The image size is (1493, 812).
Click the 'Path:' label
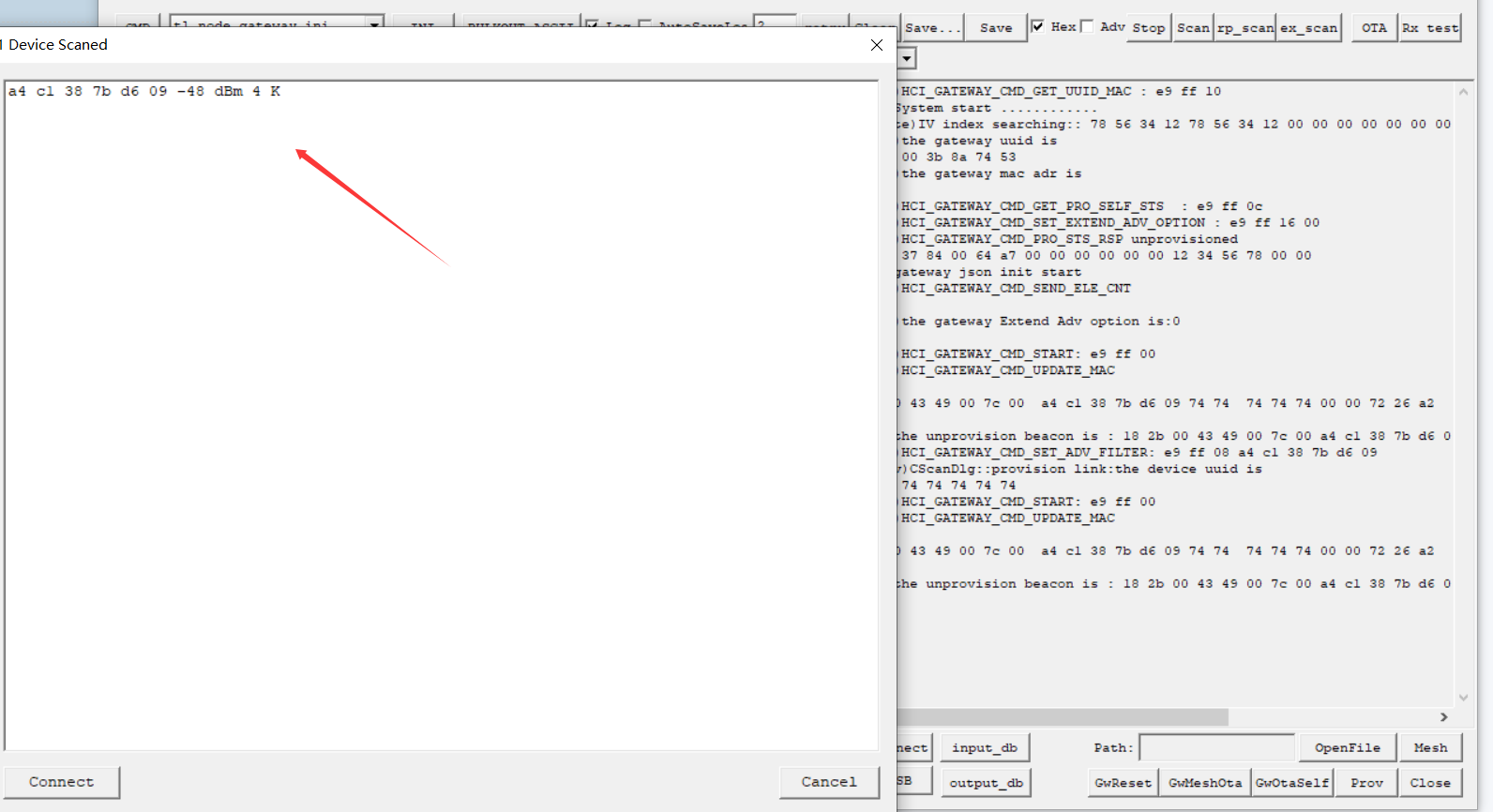1113,748
